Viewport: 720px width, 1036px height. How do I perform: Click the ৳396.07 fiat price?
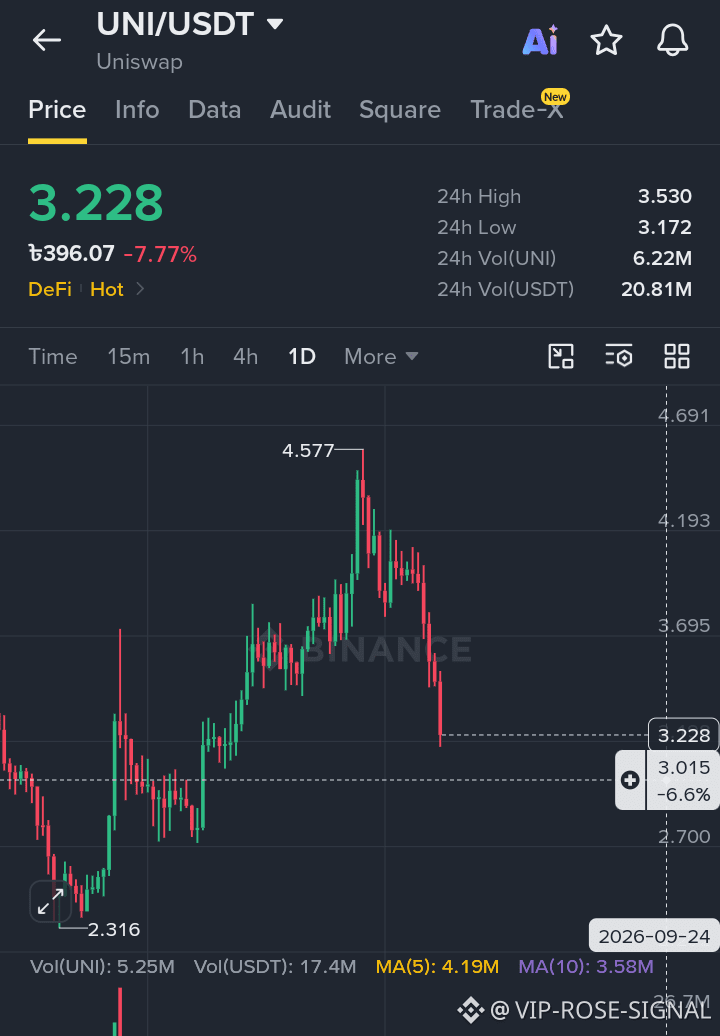point(71,254)
